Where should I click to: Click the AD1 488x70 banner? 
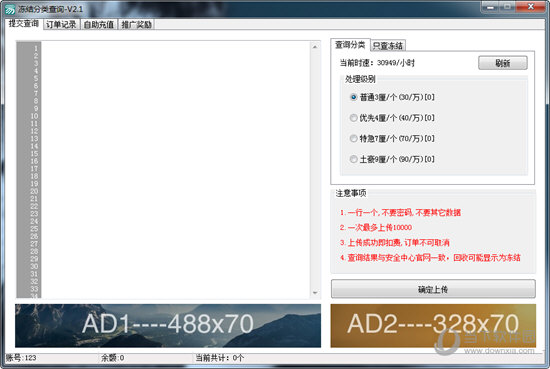click(168, 326)
